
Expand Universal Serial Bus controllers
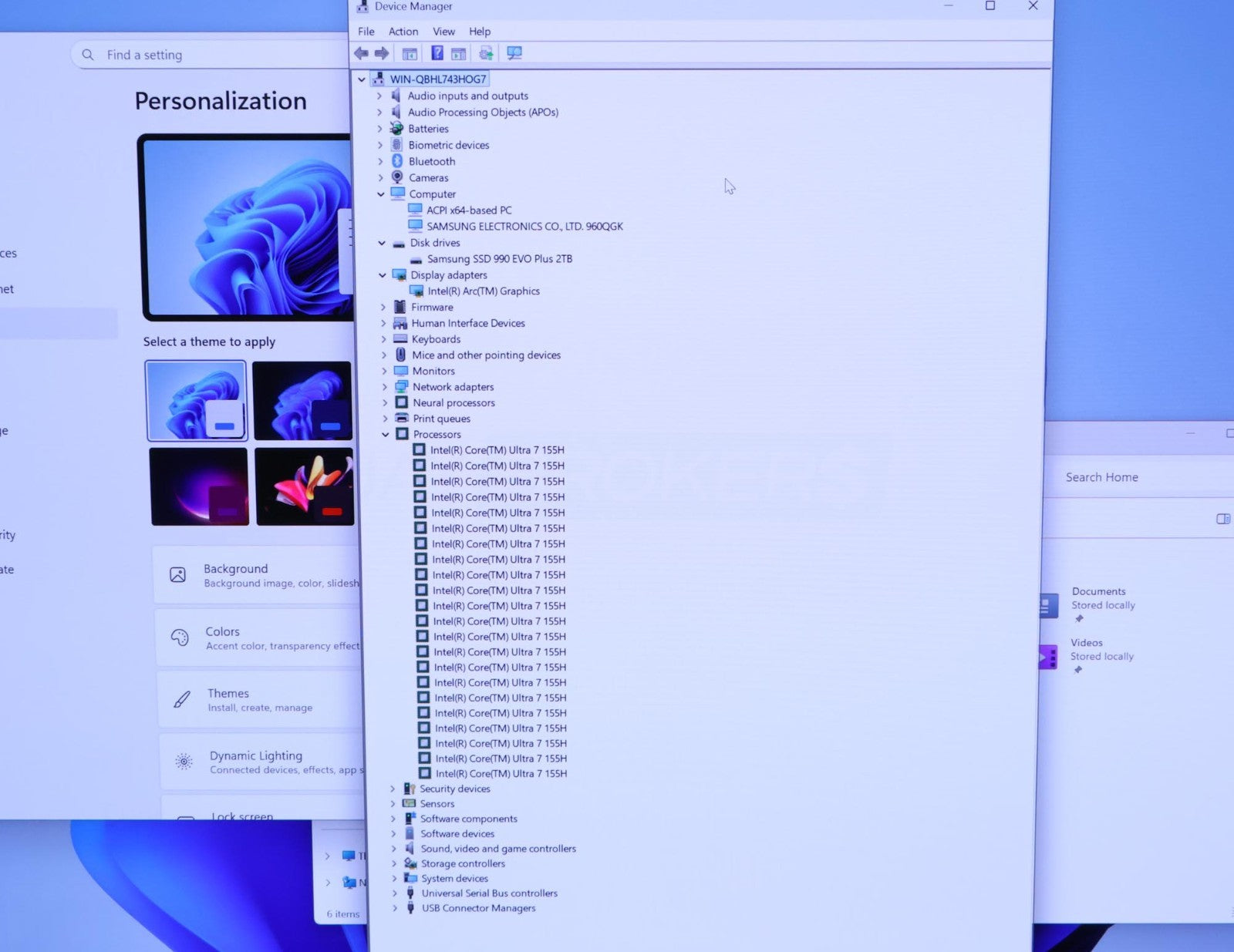395,893
